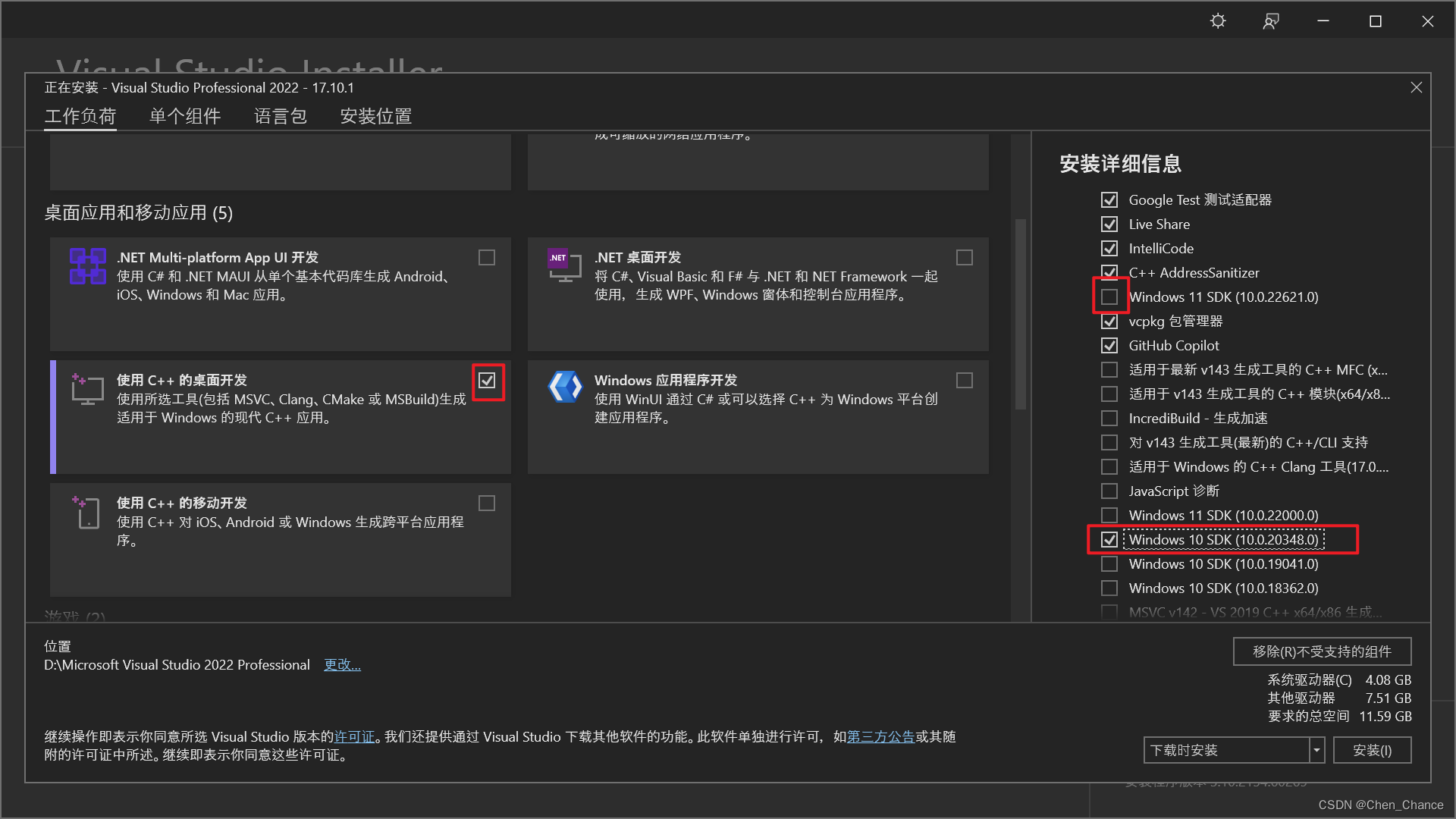Viewport: 1456px width, 819px height.
Task: Switch to the 单个组件 tab
Action: [185, 116]
